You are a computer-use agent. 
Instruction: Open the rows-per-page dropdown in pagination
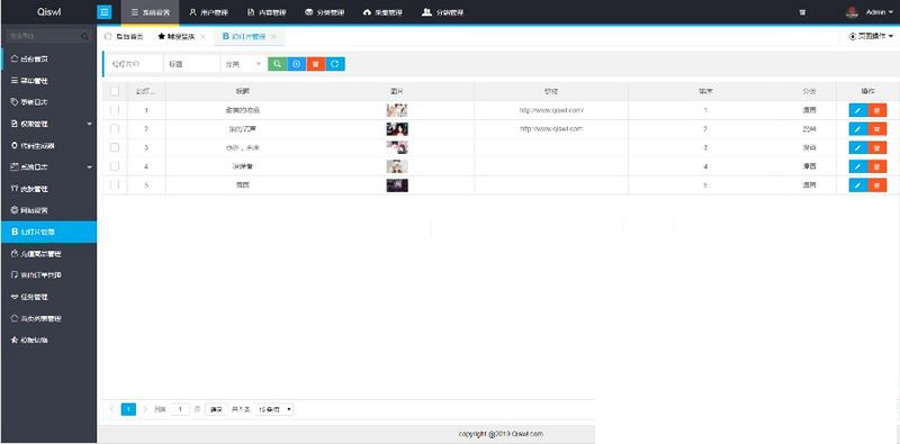275,409
